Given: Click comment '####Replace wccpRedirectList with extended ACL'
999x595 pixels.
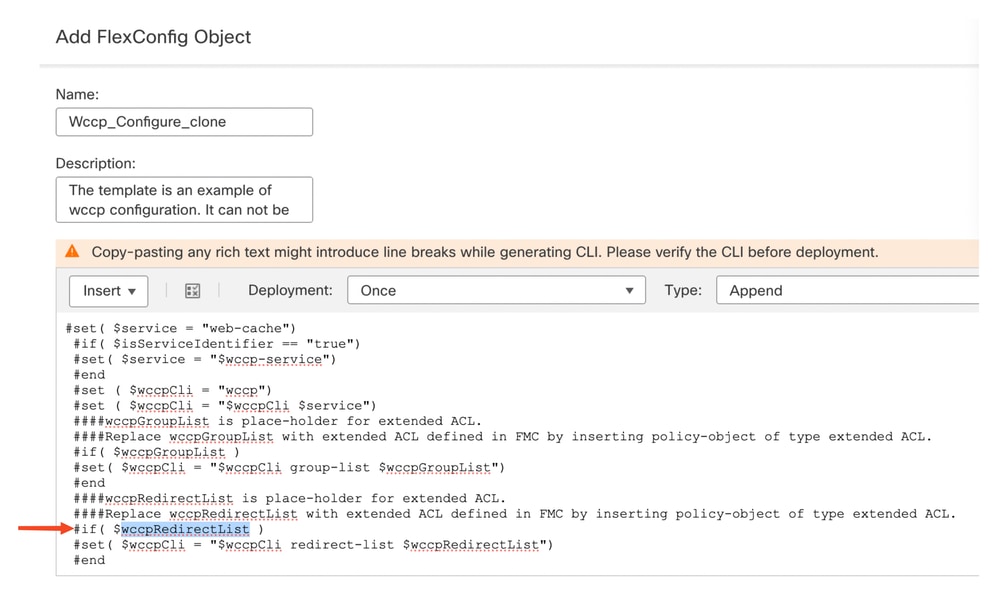Looking at the screenshot, I should pyautogui.click(x=515, y=514).
